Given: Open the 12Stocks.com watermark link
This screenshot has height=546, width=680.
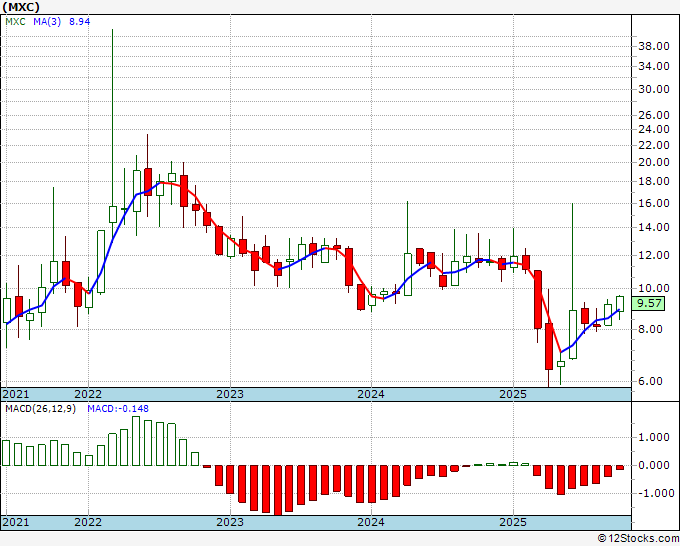Looking at the screenshot, I should click(636, 538).
